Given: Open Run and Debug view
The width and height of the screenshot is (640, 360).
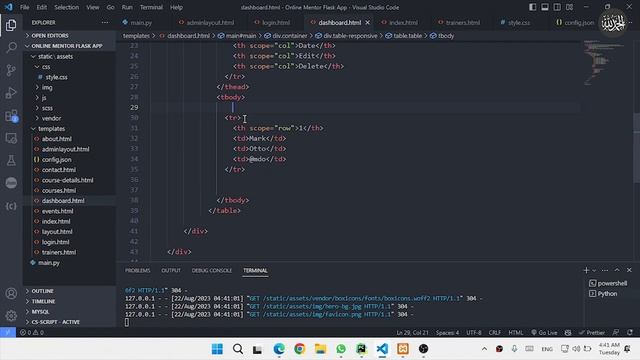Looking at the screenshot, I should [x=11, y=93].
